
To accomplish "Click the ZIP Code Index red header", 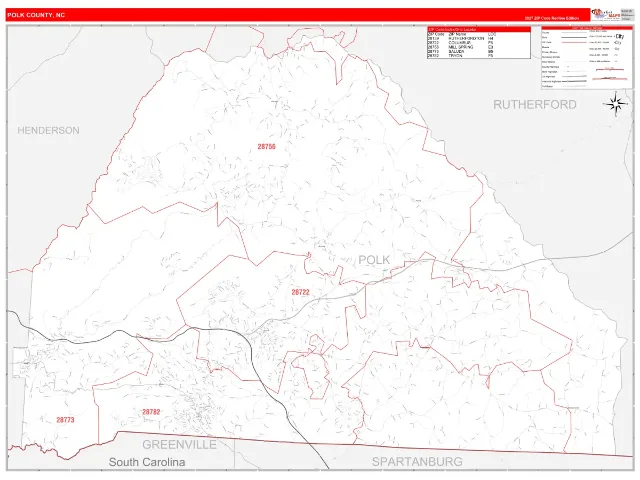I will pyautogui.click(x=479, y=29).
